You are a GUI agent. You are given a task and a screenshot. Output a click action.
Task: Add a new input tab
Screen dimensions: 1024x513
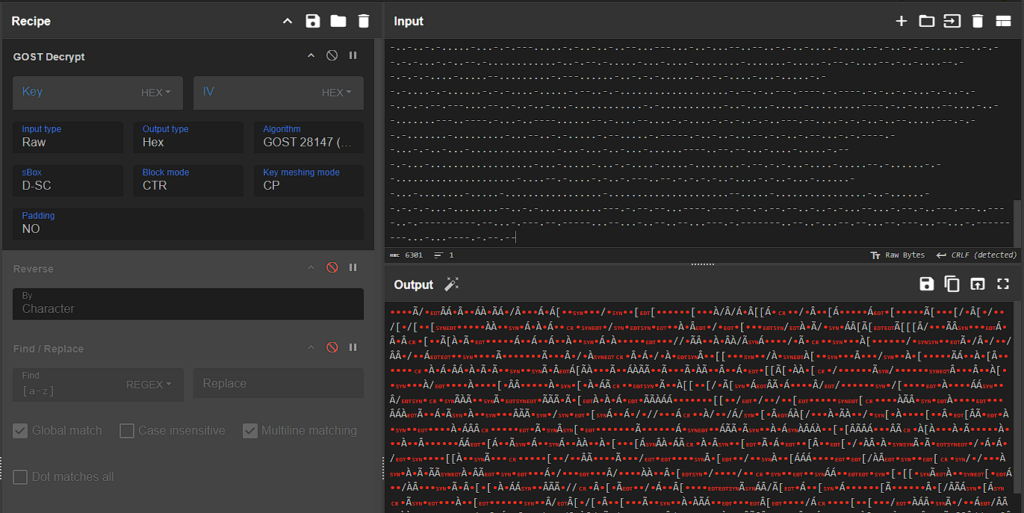point(901,21)
